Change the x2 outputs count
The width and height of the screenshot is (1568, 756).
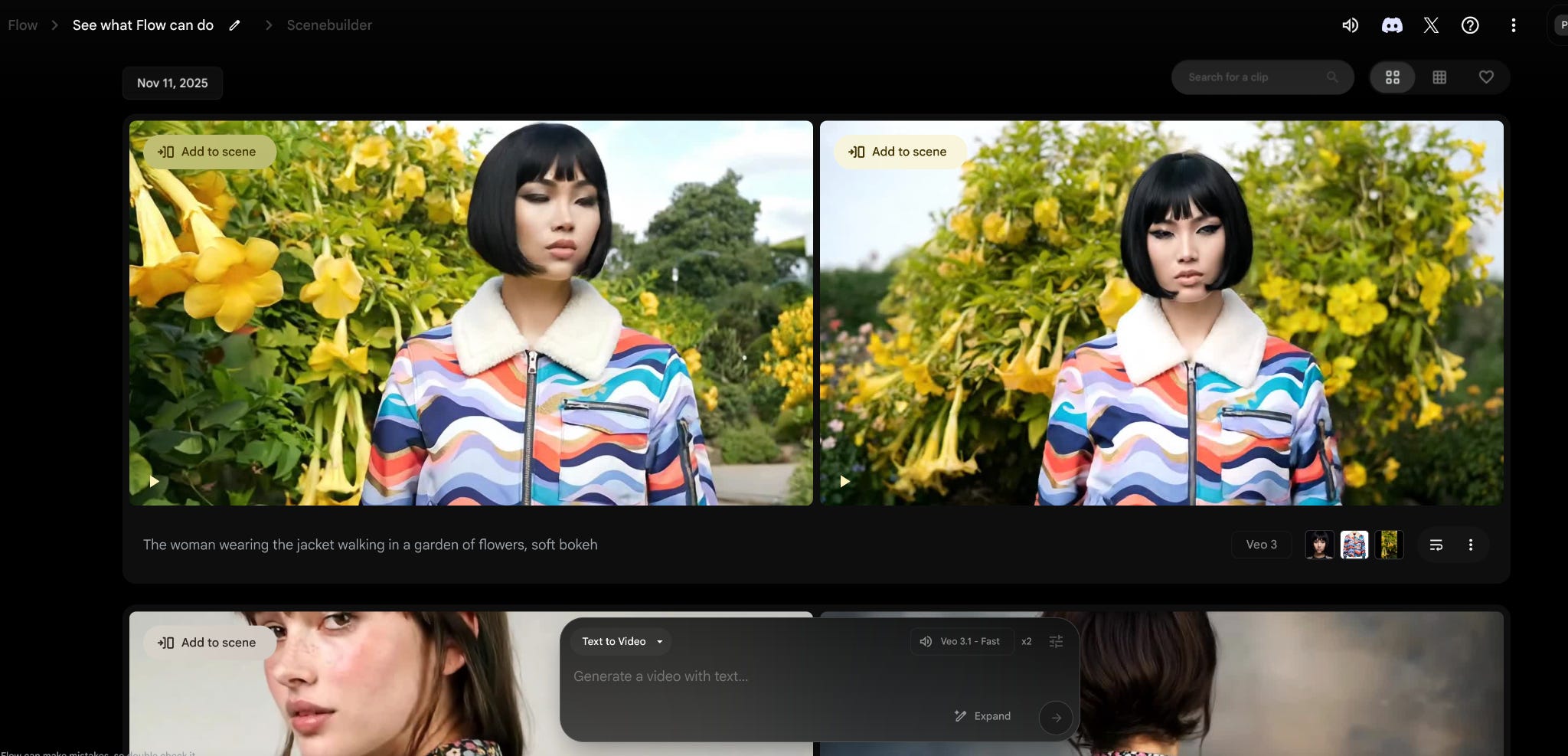pyautogui.click(x=1027, y=641)
